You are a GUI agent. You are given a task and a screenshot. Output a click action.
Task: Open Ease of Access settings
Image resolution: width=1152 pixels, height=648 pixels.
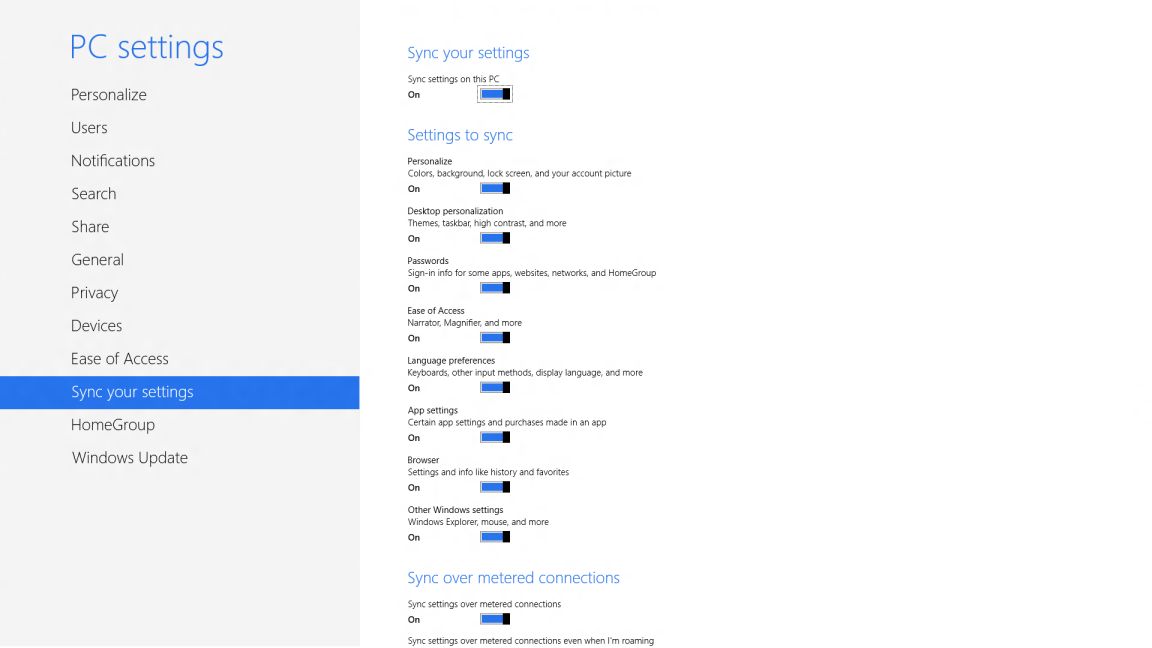coord(120,358)
